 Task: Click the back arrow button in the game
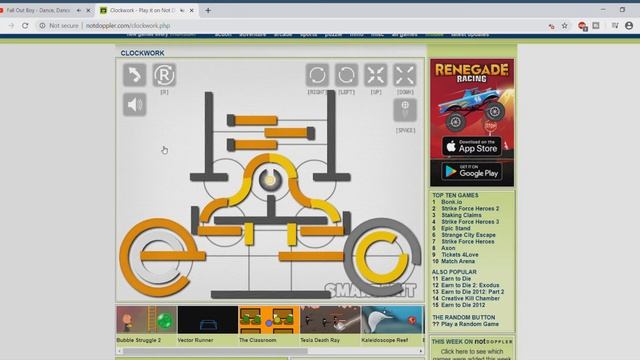[x=135, y=75]
